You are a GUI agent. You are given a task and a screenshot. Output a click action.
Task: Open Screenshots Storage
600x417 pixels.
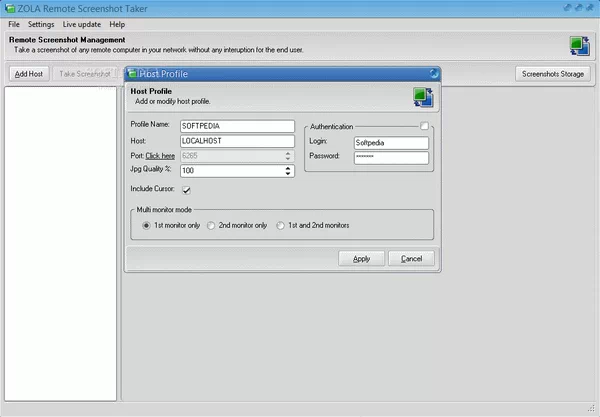[553, 74]
